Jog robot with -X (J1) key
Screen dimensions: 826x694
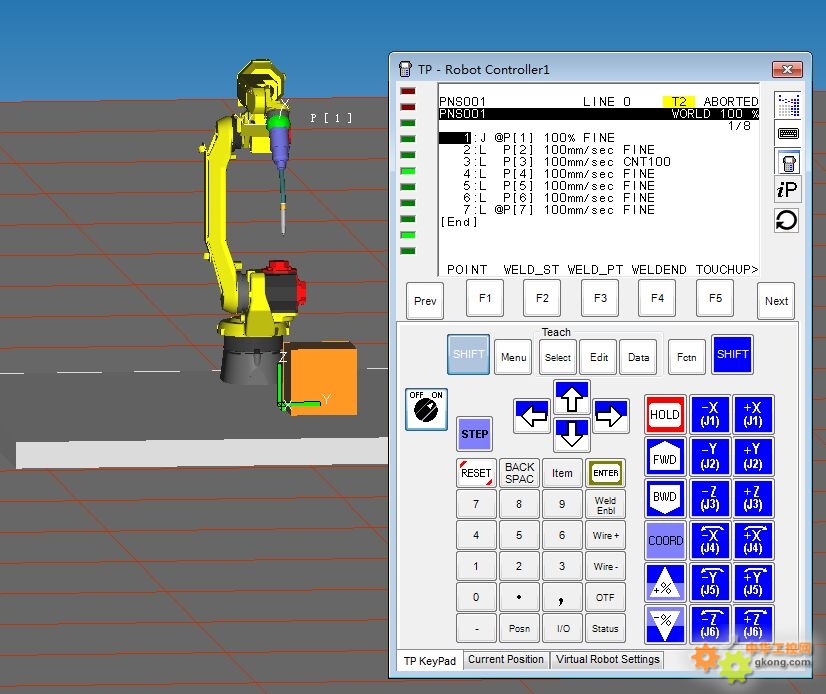point(710,414)
